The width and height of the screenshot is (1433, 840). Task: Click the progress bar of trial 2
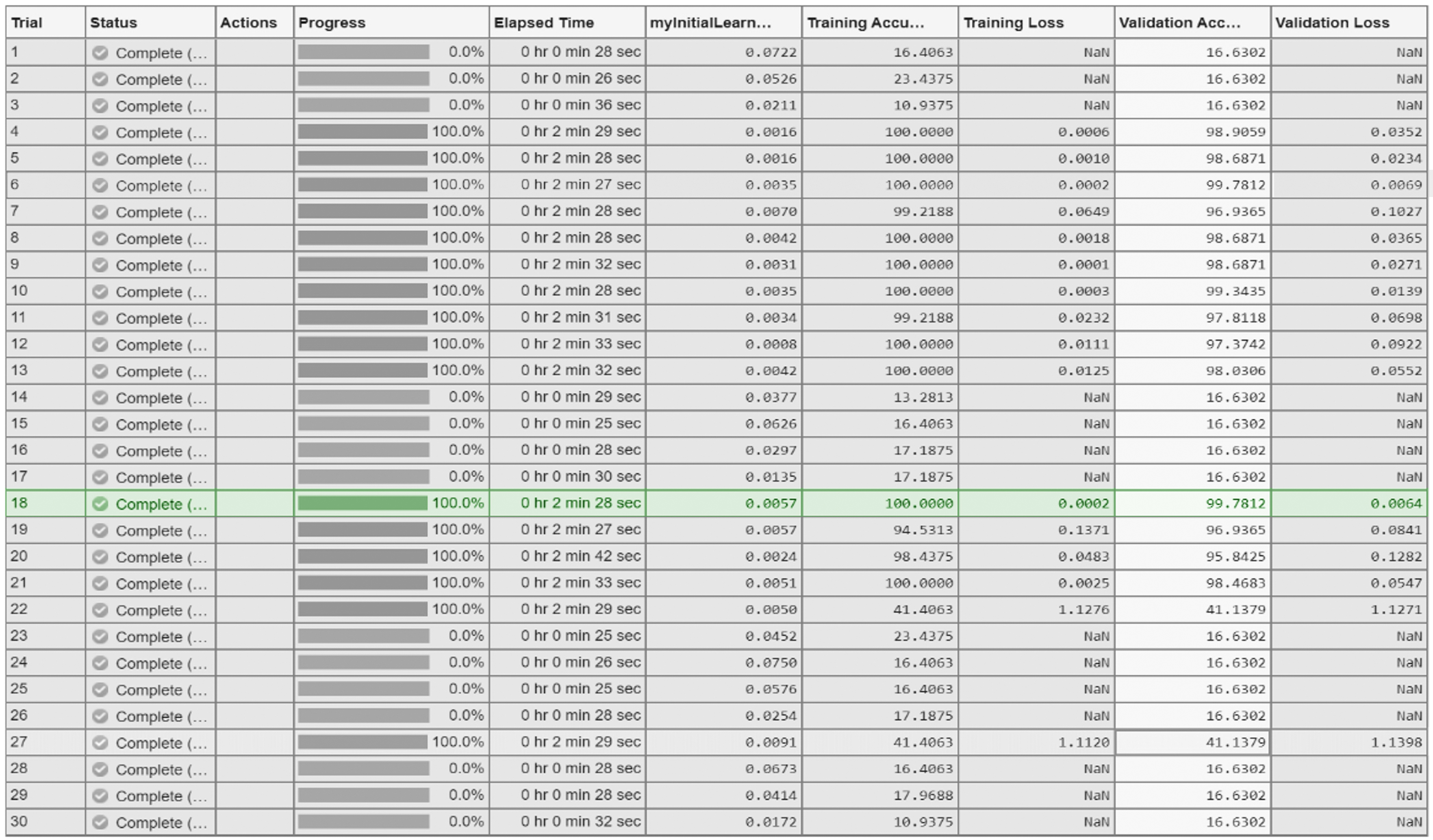(x=363, y=78)
